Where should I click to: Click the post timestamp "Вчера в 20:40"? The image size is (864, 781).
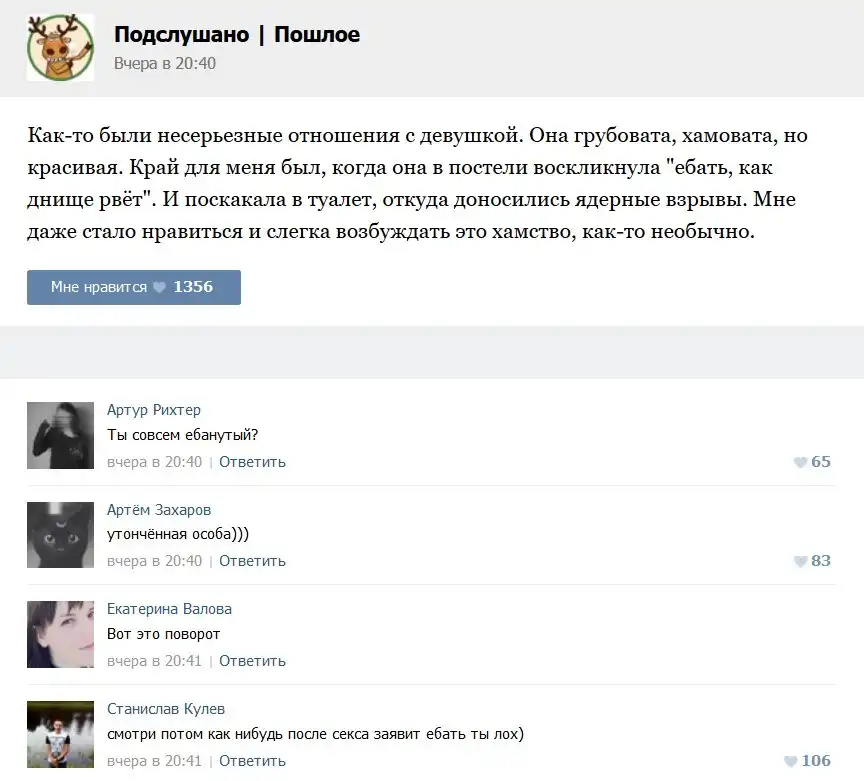[164, 63]
